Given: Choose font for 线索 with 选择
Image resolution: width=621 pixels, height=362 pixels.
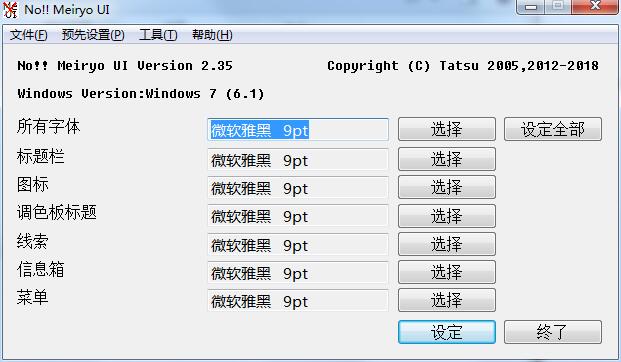Looking at the screenshot, I should click(x=447, y=244).
